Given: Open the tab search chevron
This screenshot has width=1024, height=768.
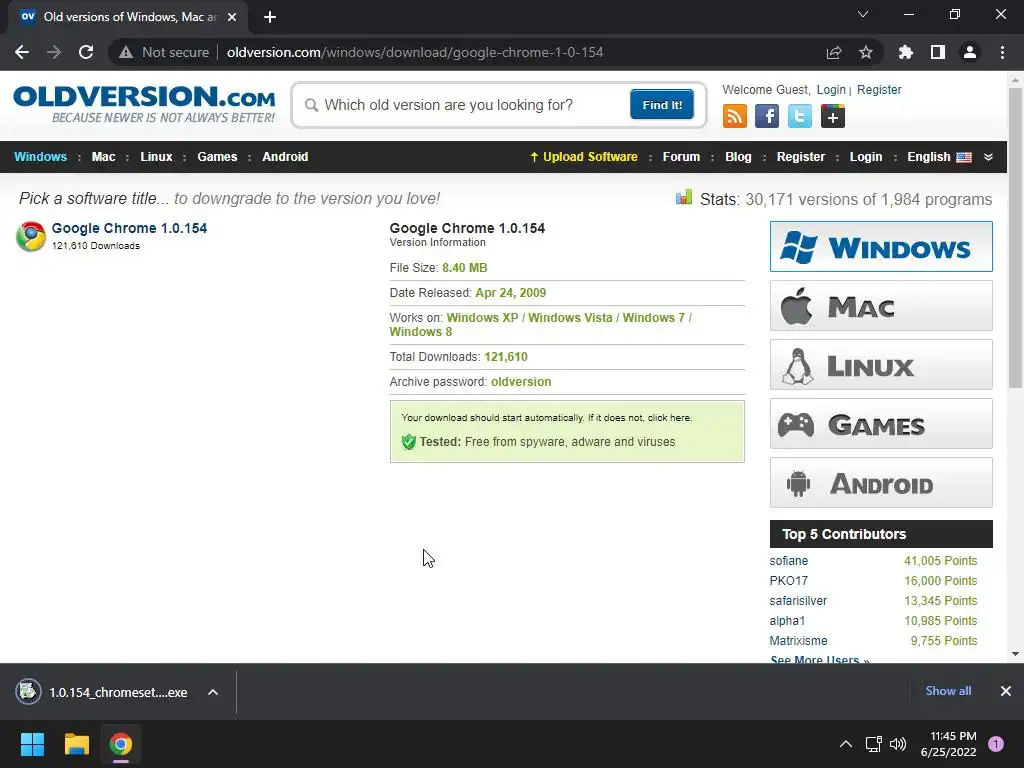Looking at the screenshot, I should 863,14.
